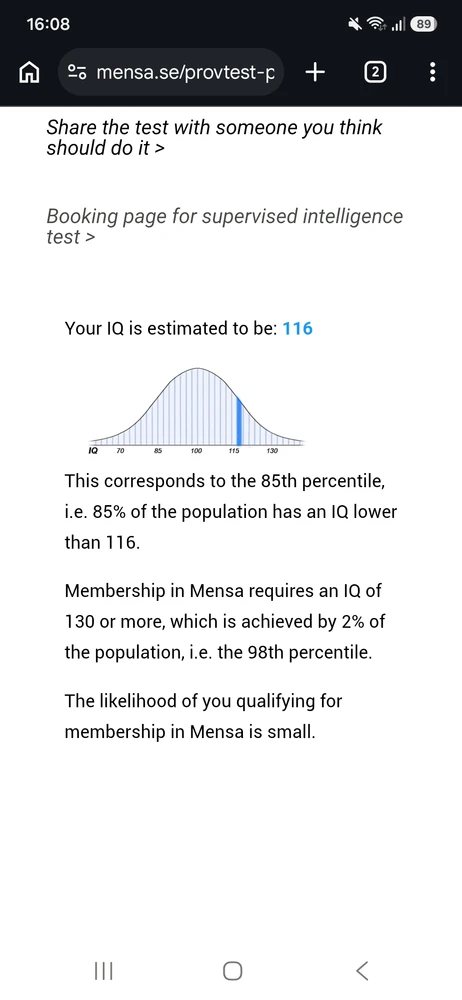Tap the IQ bell curve chart

pos(197,410)
